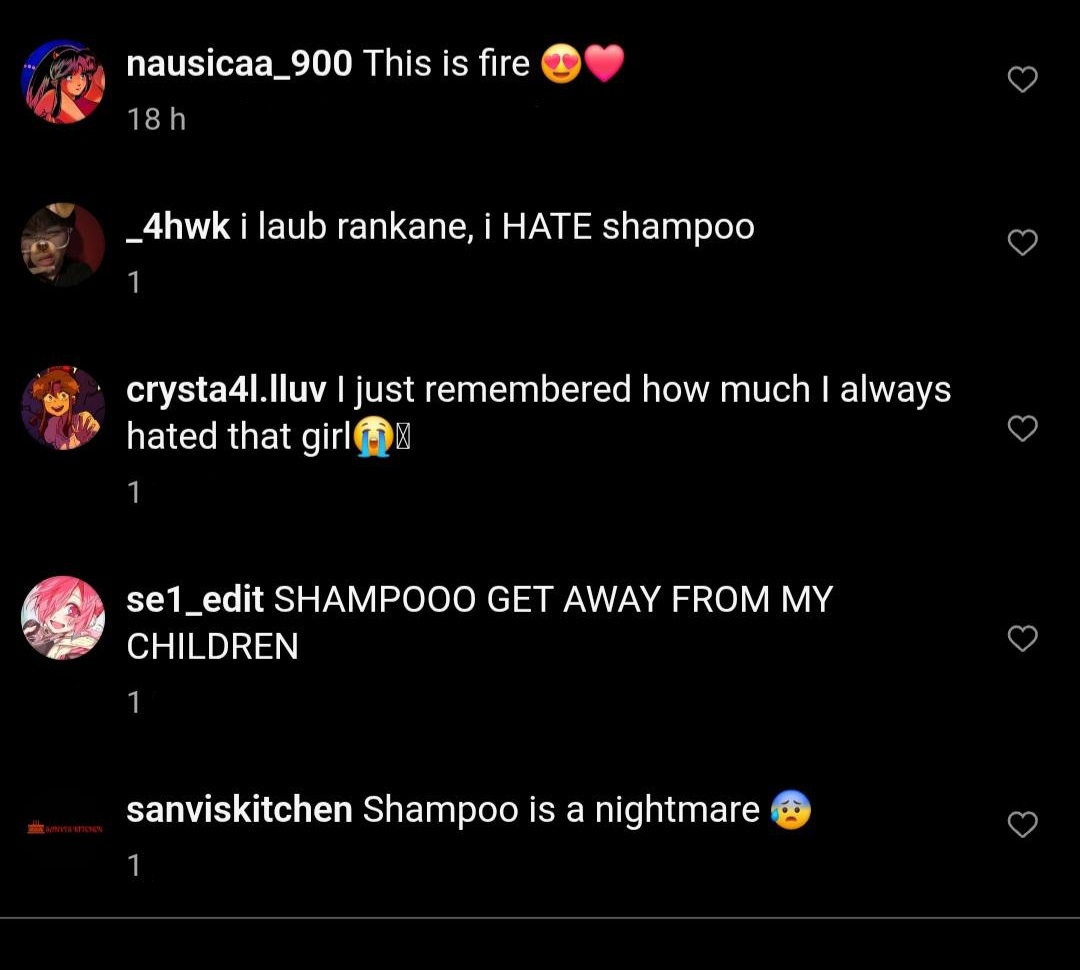
Task: Open nausicaa_900's profile picture
Action: [63, 81]
